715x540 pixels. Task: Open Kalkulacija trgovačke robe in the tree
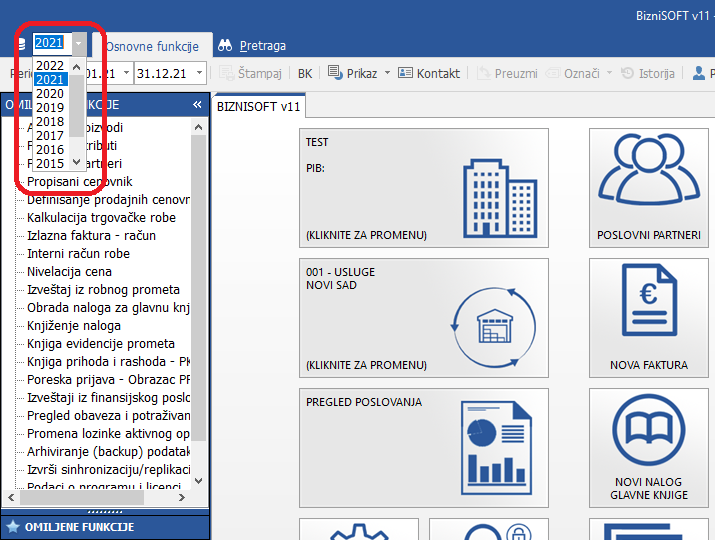tap(100, 217)
